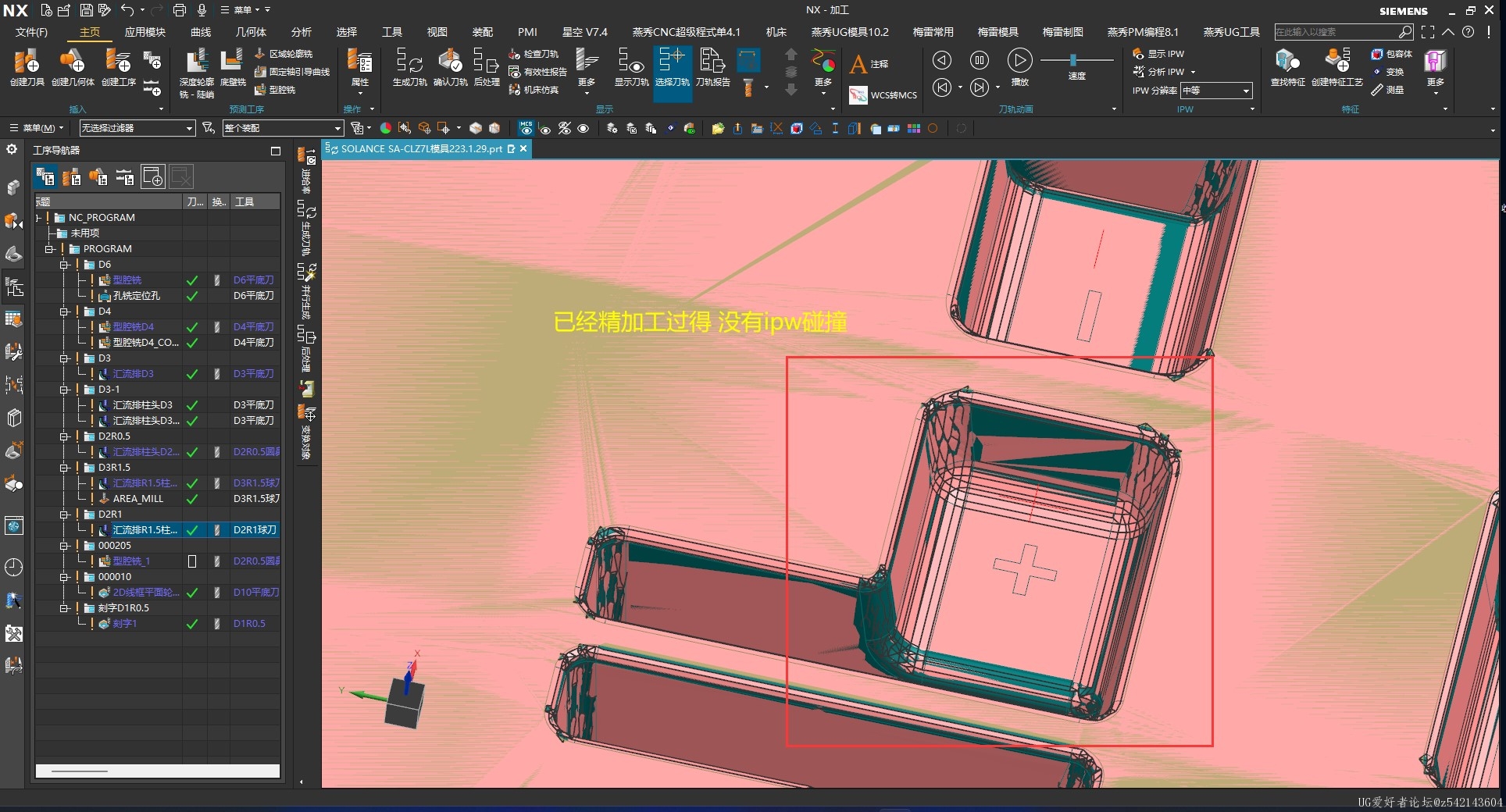This screenshot has height=812, width=1506.
Task: Open the 曲线 ribbon tab
Action: [201, 32]
